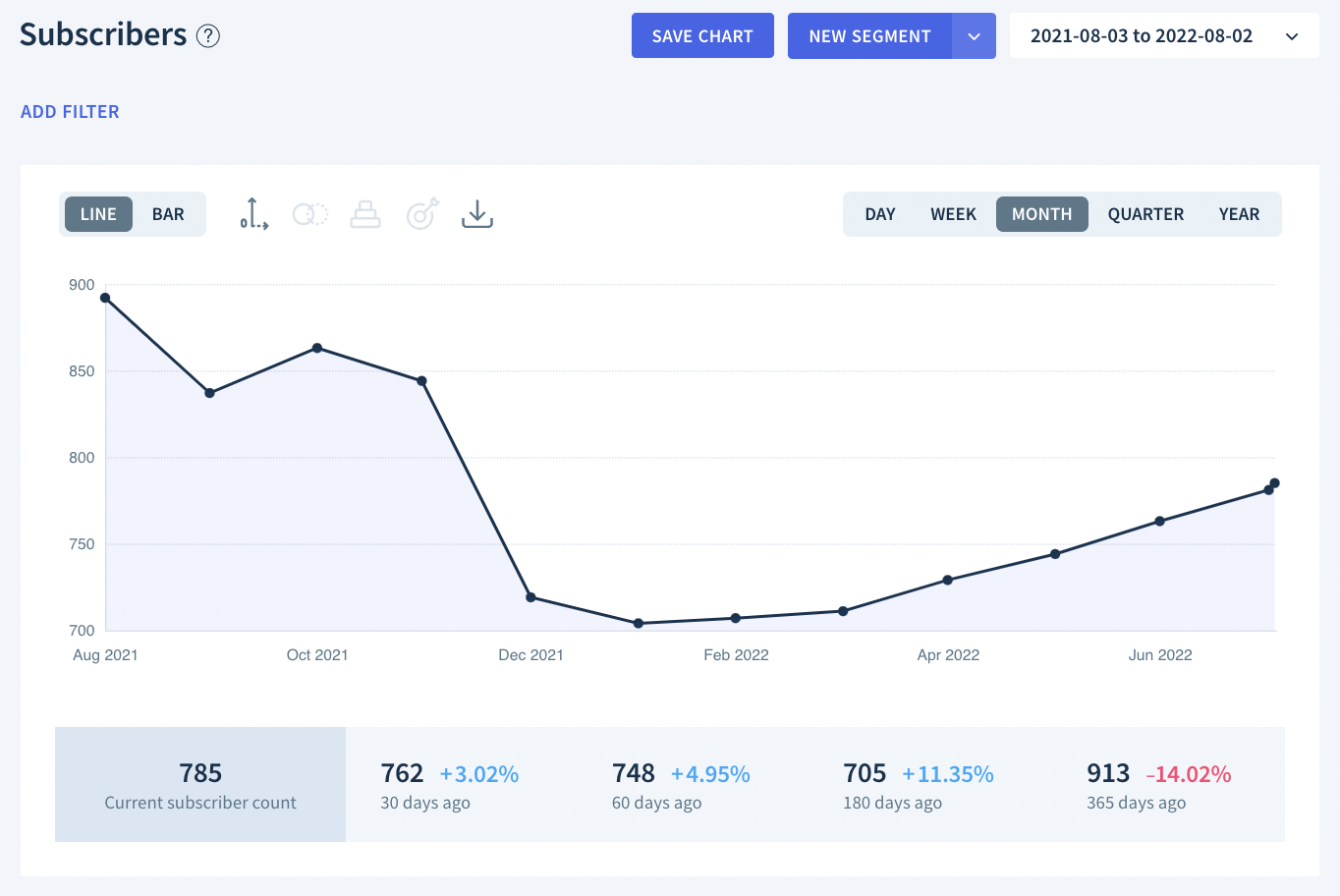Click the stacked layers chart icon
Screen dimensions: 1340x896
pyautogui.click(x=365, y=214)
